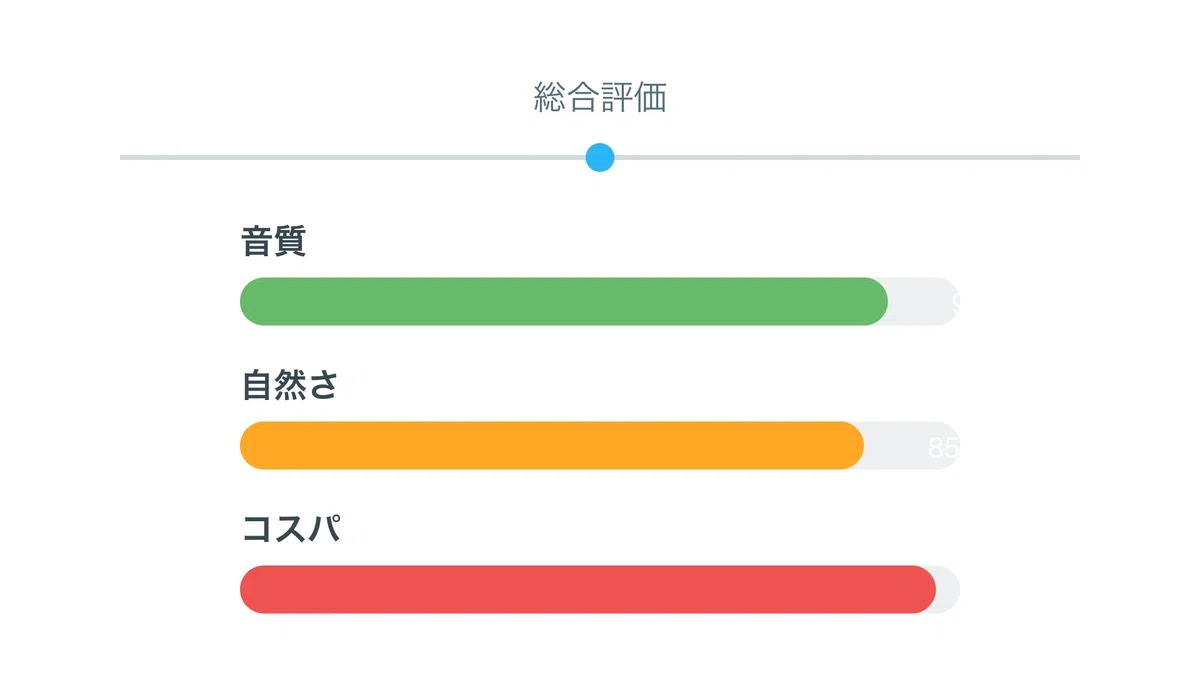Click the rounded left start of the green bar
The image size is (1200, 675).
click(x=252, y=301)
